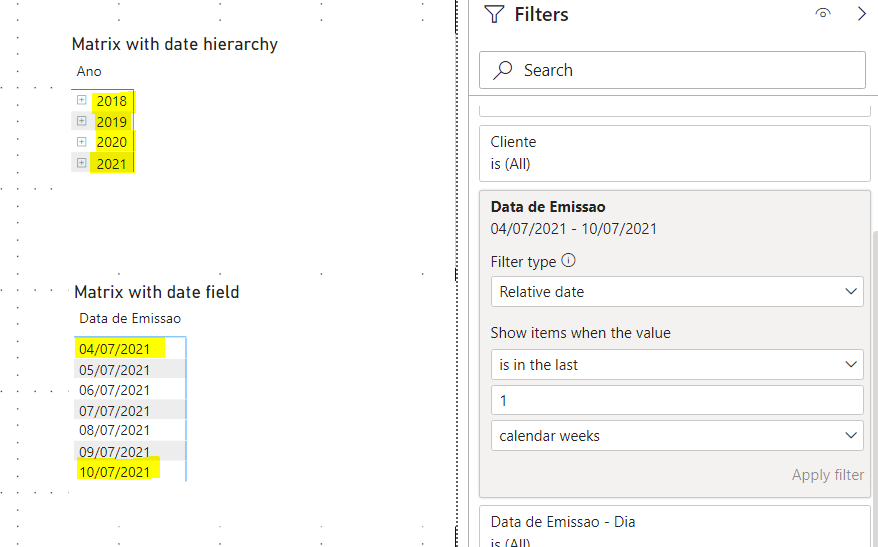Open the Data de Emissao - Dia filter card
878x547 pixels.
click(675, 526)
